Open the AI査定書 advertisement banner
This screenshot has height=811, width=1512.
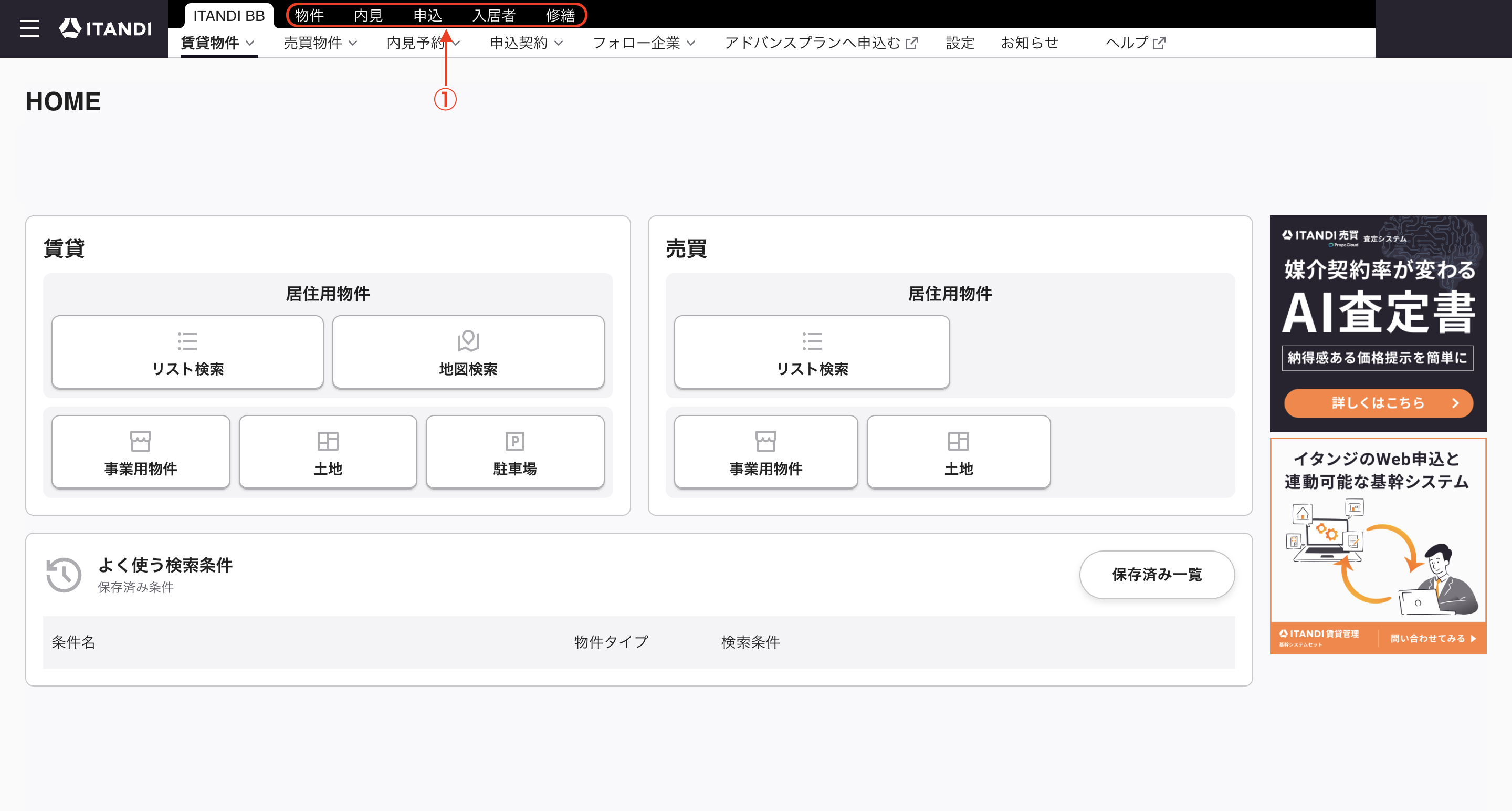tap(1378, 324)
